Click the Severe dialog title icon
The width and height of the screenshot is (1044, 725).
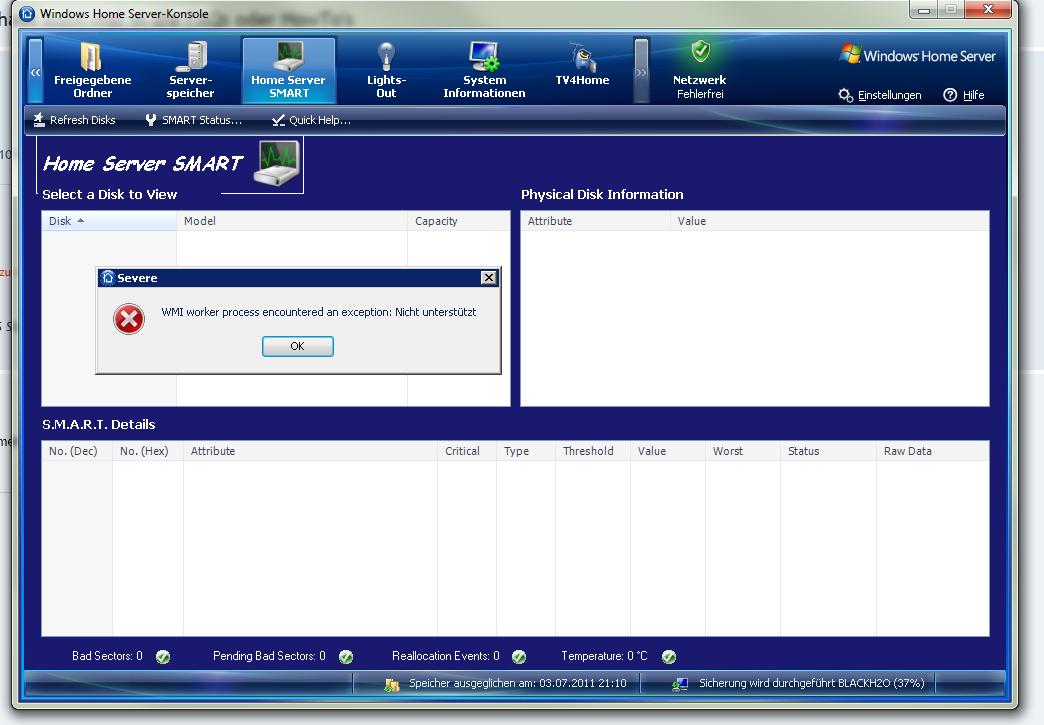click(108, 278)
